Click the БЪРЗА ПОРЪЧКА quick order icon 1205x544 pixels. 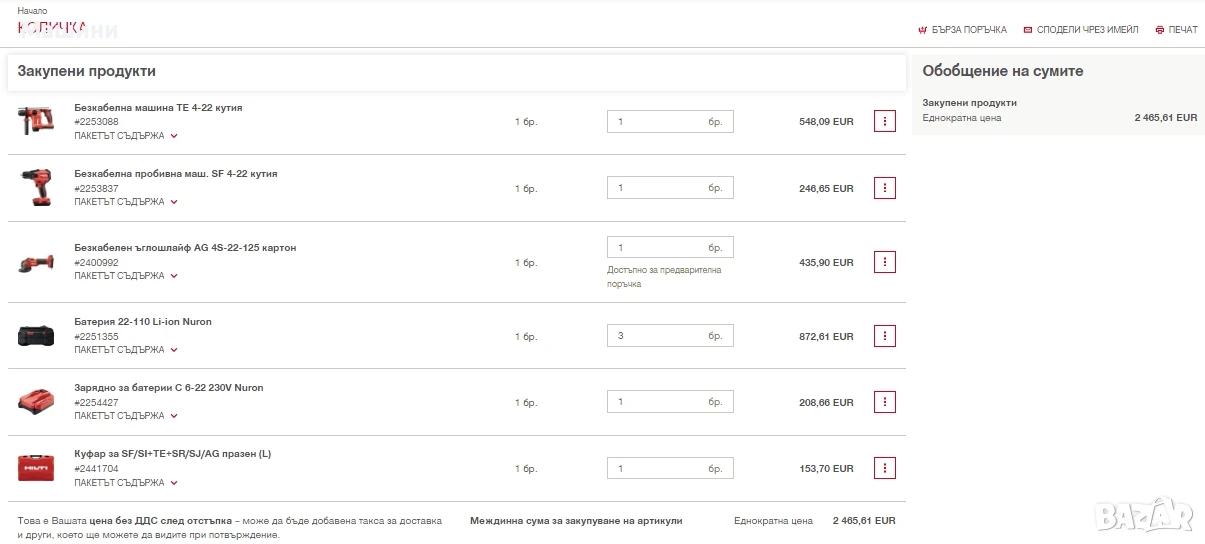(x=922, y=30)
